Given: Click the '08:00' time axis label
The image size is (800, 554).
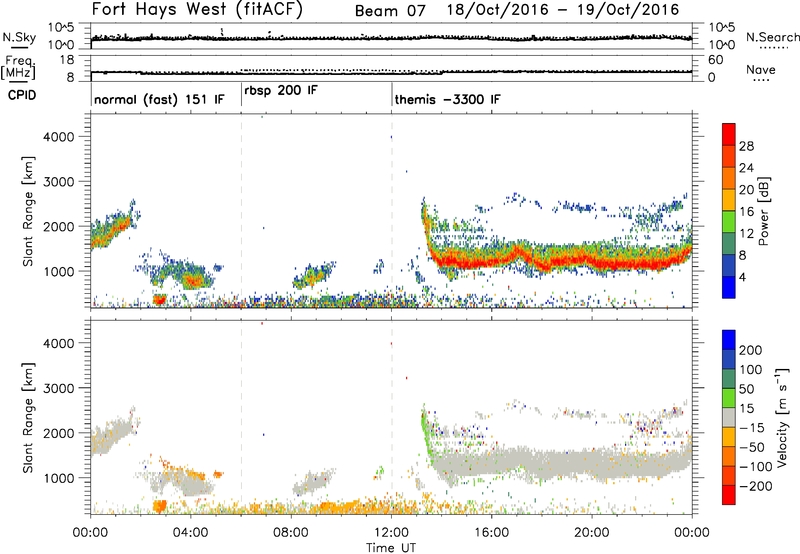Looking at the screenshot, I should pyautogui.click(x=291, y=533).
